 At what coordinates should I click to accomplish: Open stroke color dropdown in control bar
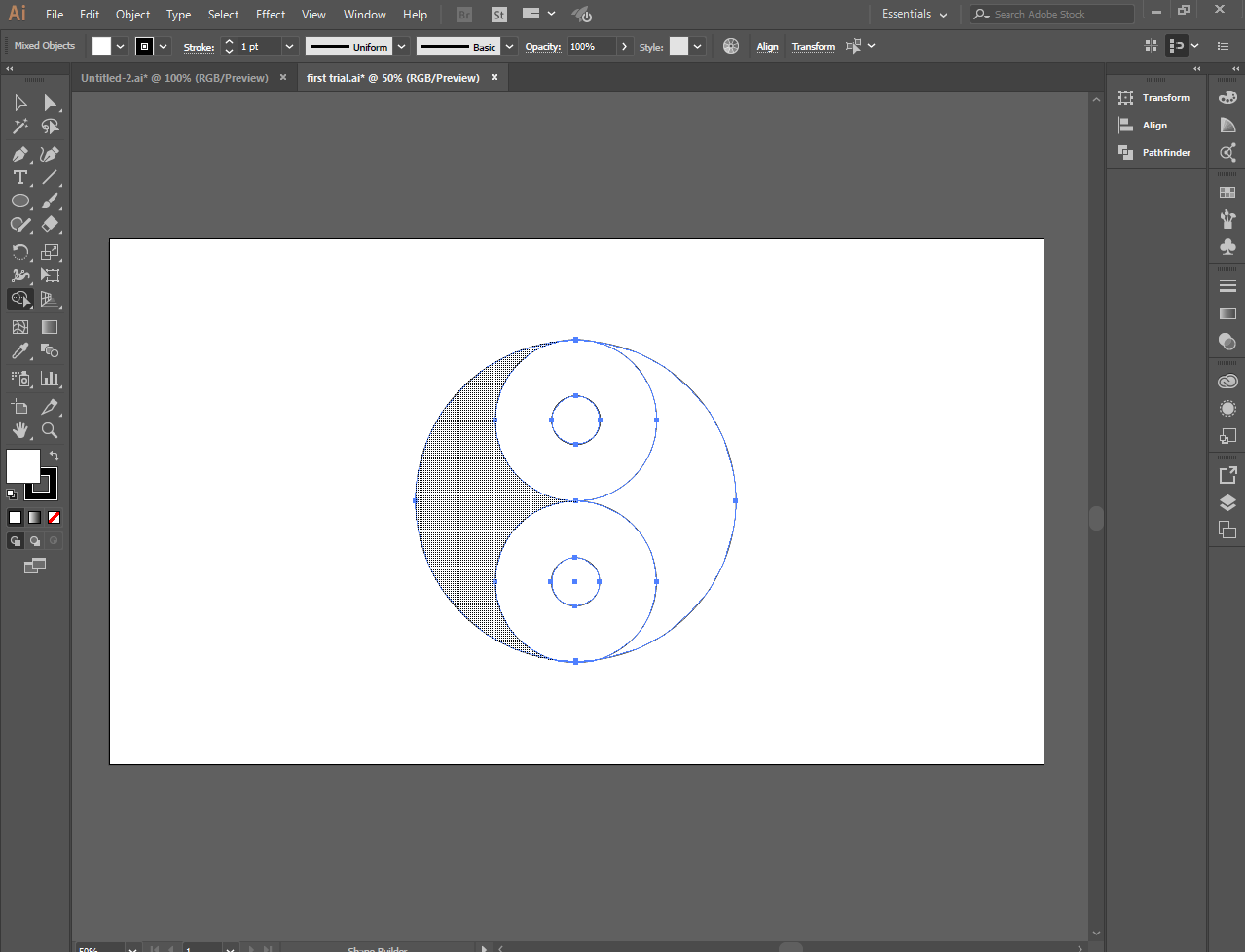164,46
